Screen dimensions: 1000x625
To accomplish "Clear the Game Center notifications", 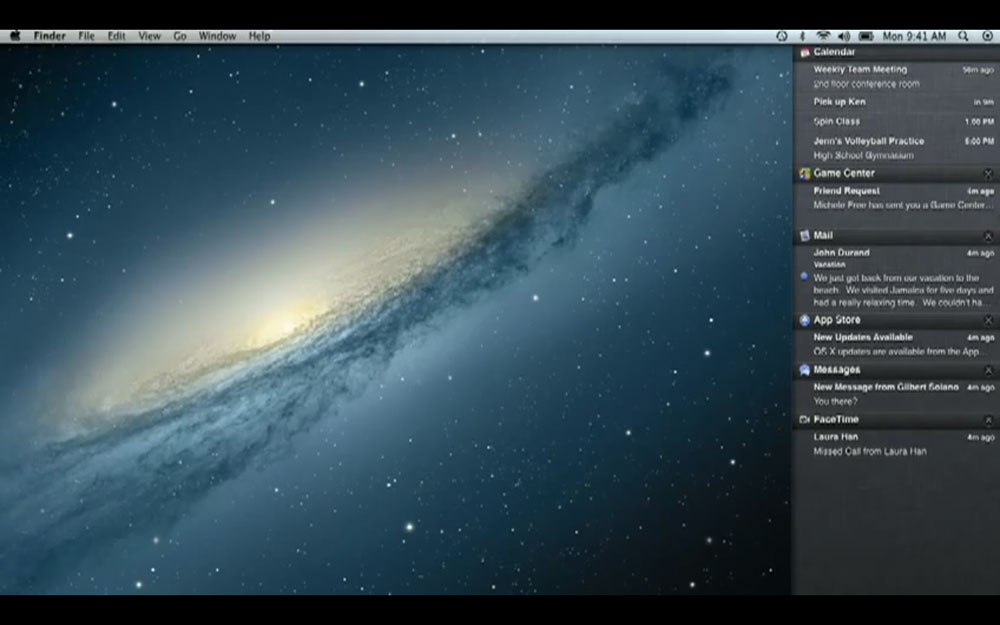I will pyautogui.click(x=988, y=173).
